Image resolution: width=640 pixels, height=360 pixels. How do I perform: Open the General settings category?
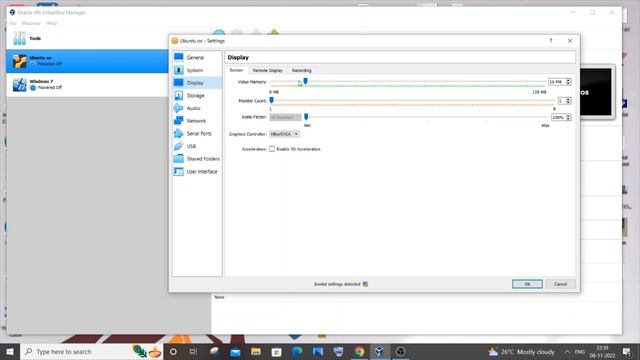[x=197, y=58]
